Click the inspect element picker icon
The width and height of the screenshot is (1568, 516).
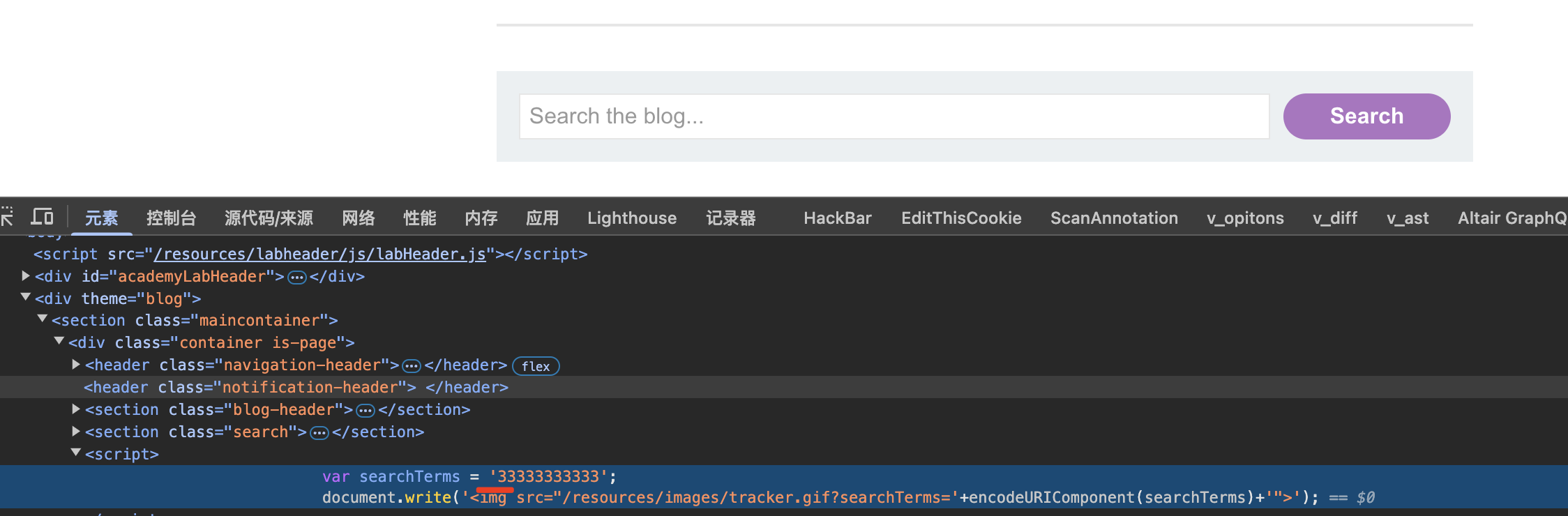(7, 218)
